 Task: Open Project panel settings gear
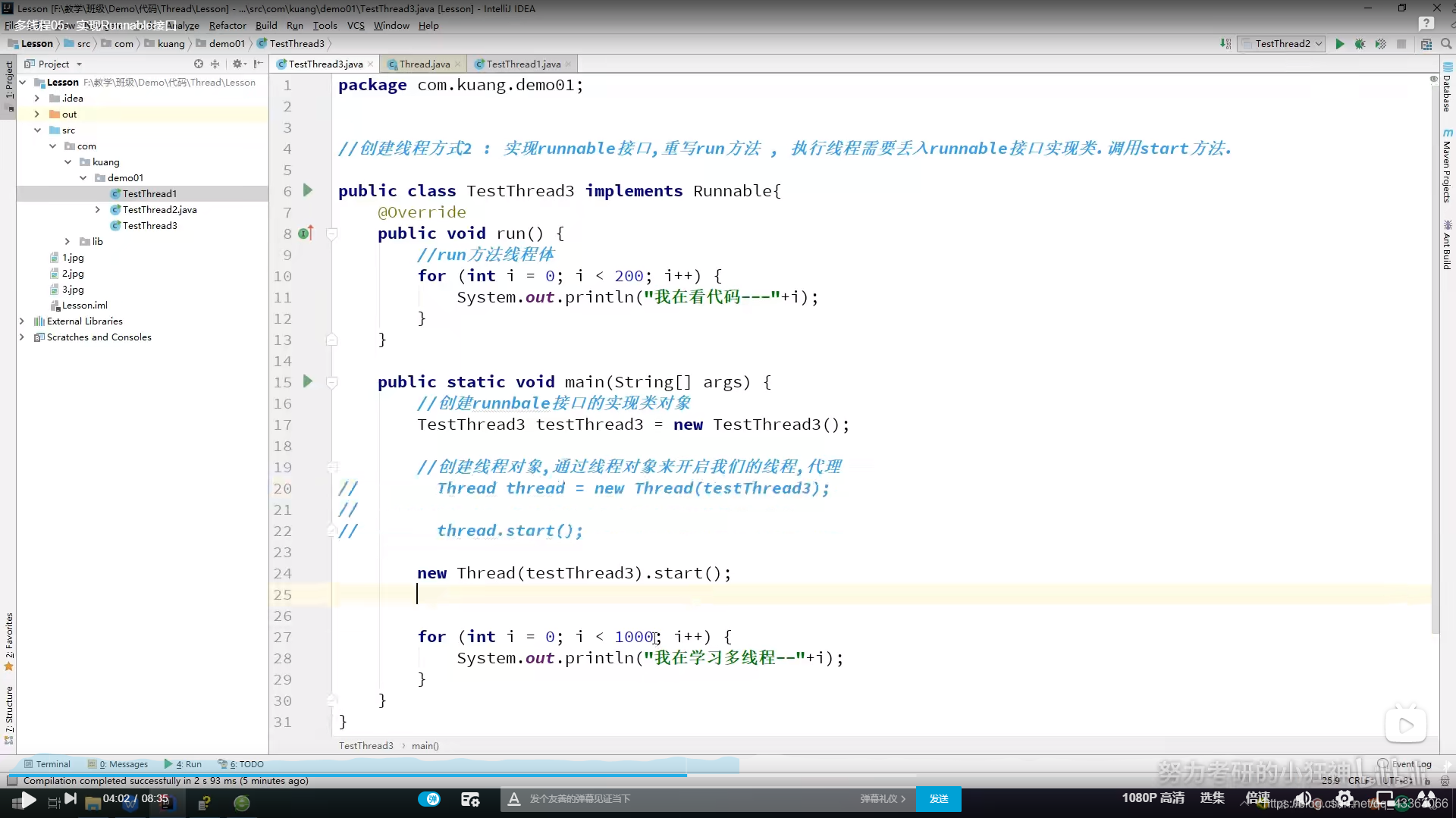click(x=239, y=64)
